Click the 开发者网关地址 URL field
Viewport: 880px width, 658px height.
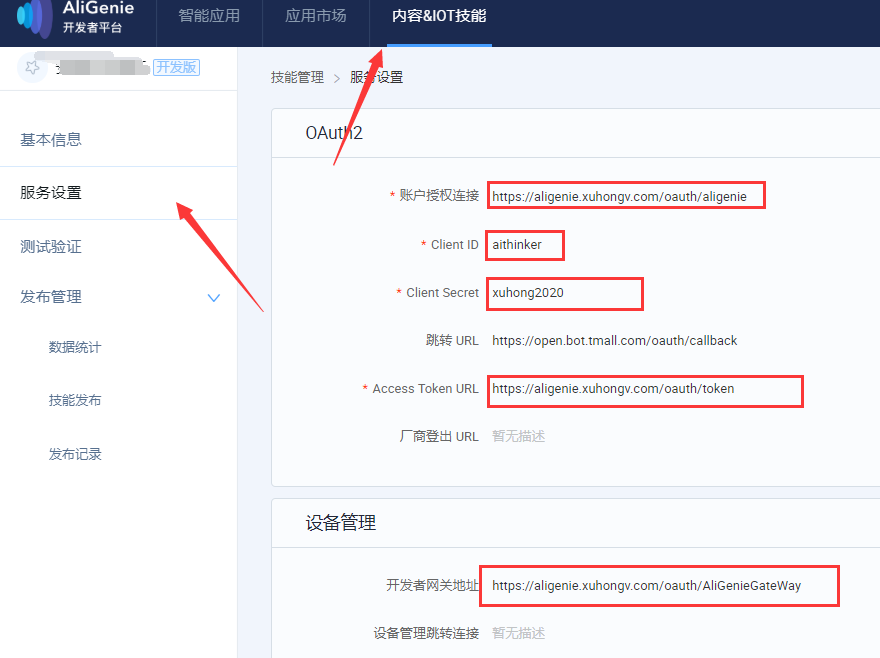point(659,586)
